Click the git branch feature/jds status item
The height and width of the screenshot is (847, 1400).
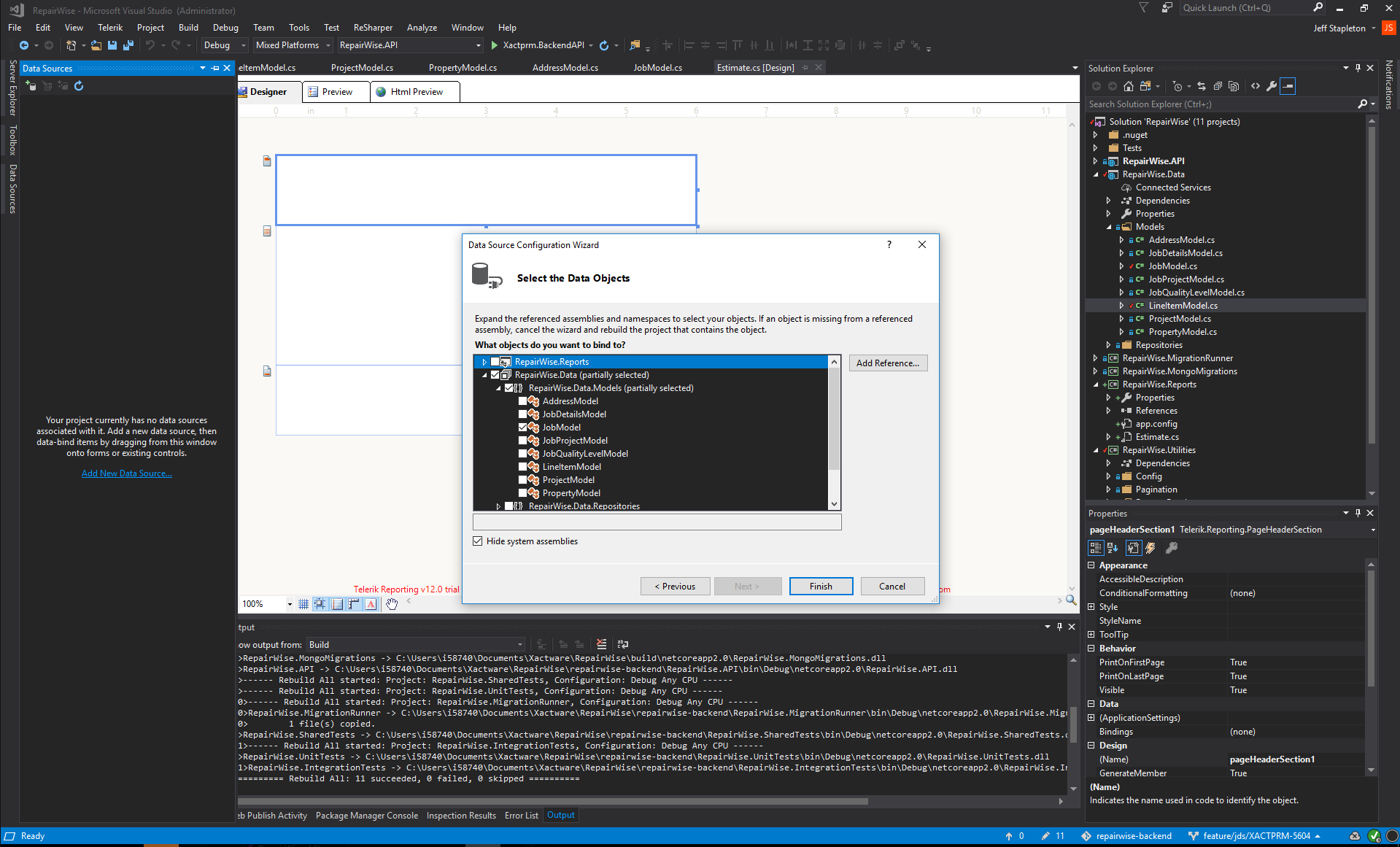click(x=1257, y=836)
